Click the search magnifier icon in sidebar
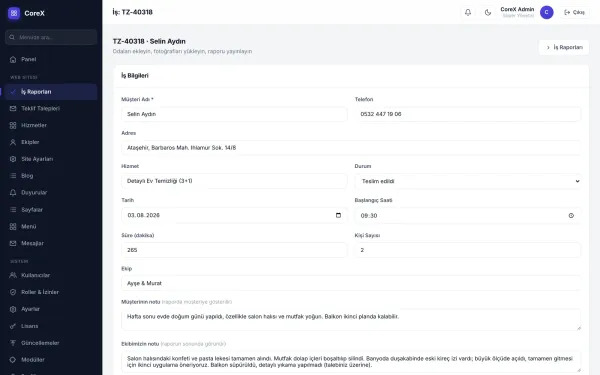Image resolution: width=600 pixels, height=375 pixels. click(x=12, y=37)
